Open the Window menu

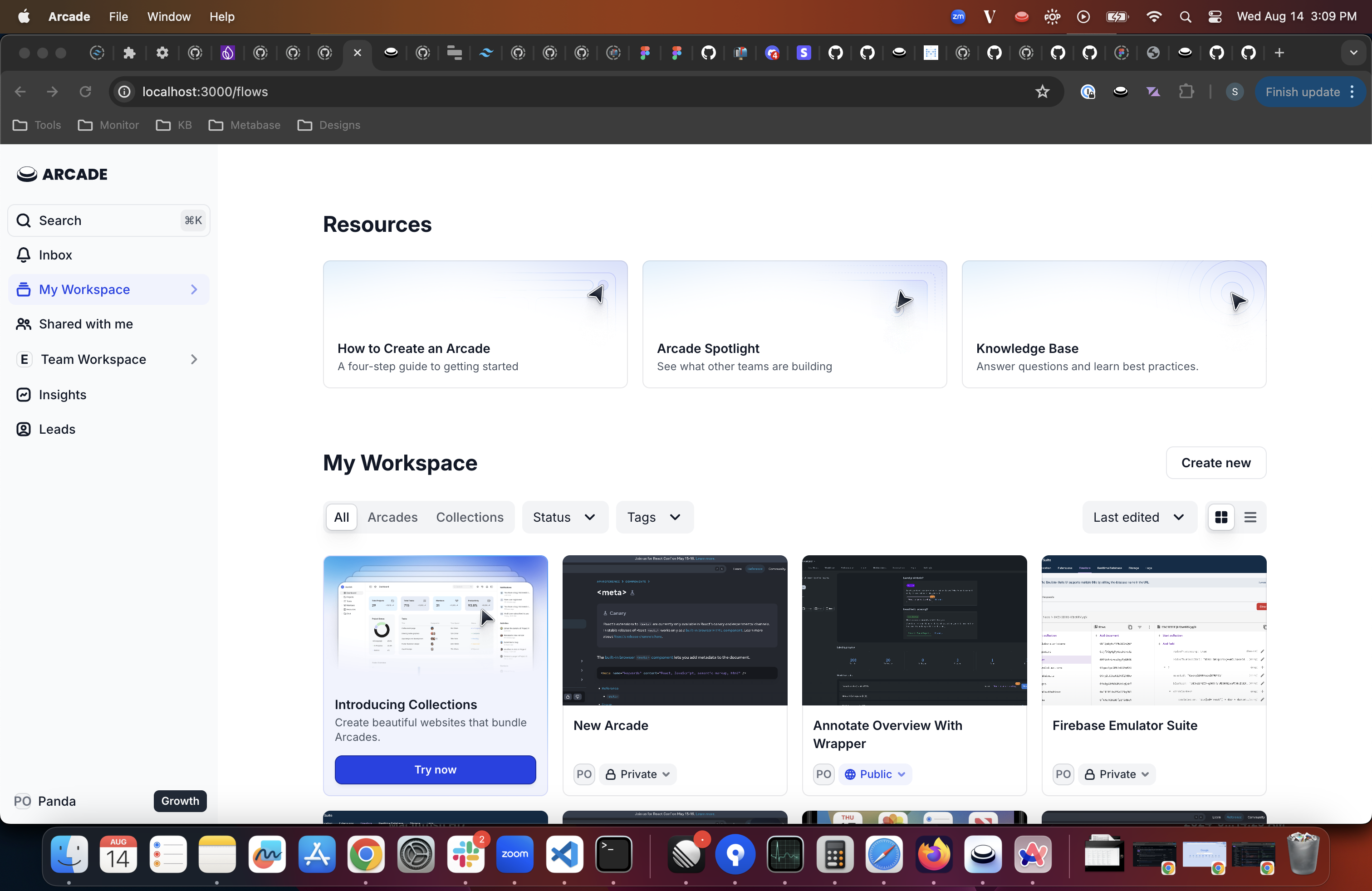point(169,17)
